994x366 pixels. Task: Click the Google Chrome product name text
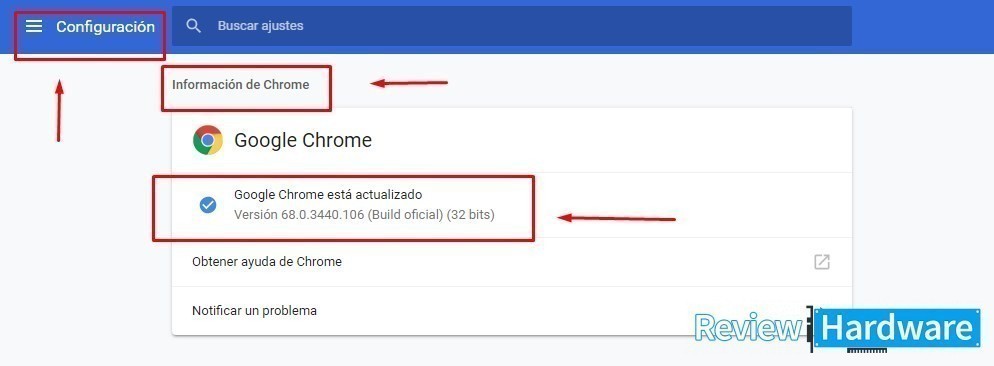[x=303, y=140]
